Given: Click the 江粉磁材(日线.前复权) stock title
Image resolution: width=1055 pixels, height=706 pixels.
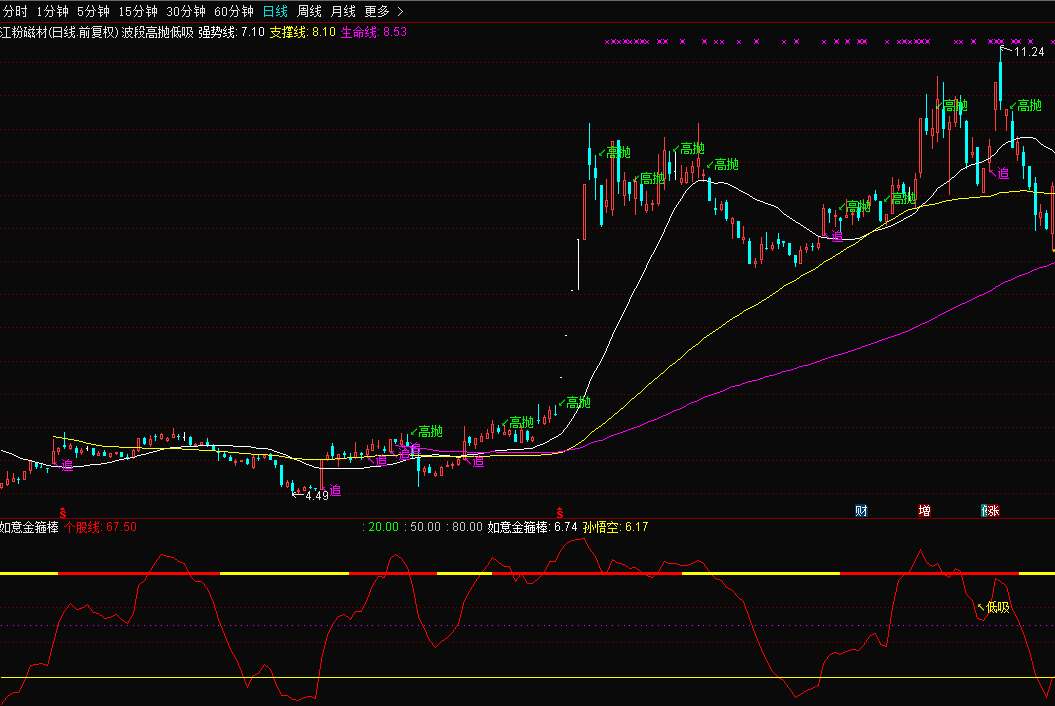Looking at the screenshot, I should pos(59,32).
